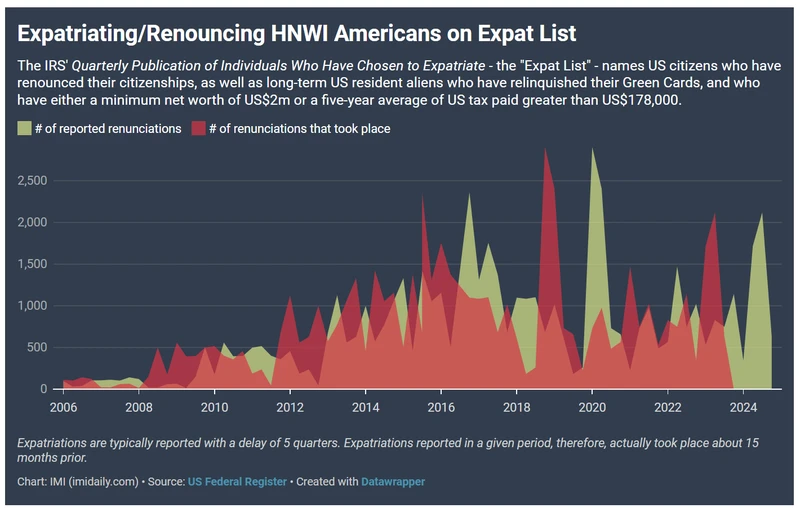800x508 pixels.
Task: Click the green peak at far right after 2024
Action: point(762,230)
